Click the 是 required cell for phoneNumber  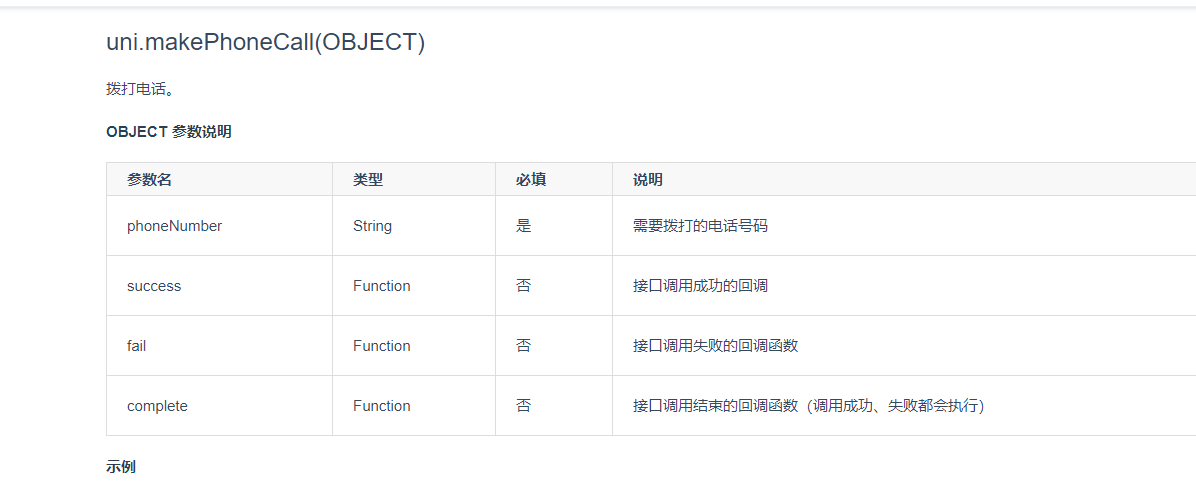pyautogui.click(x=524, y=226)
